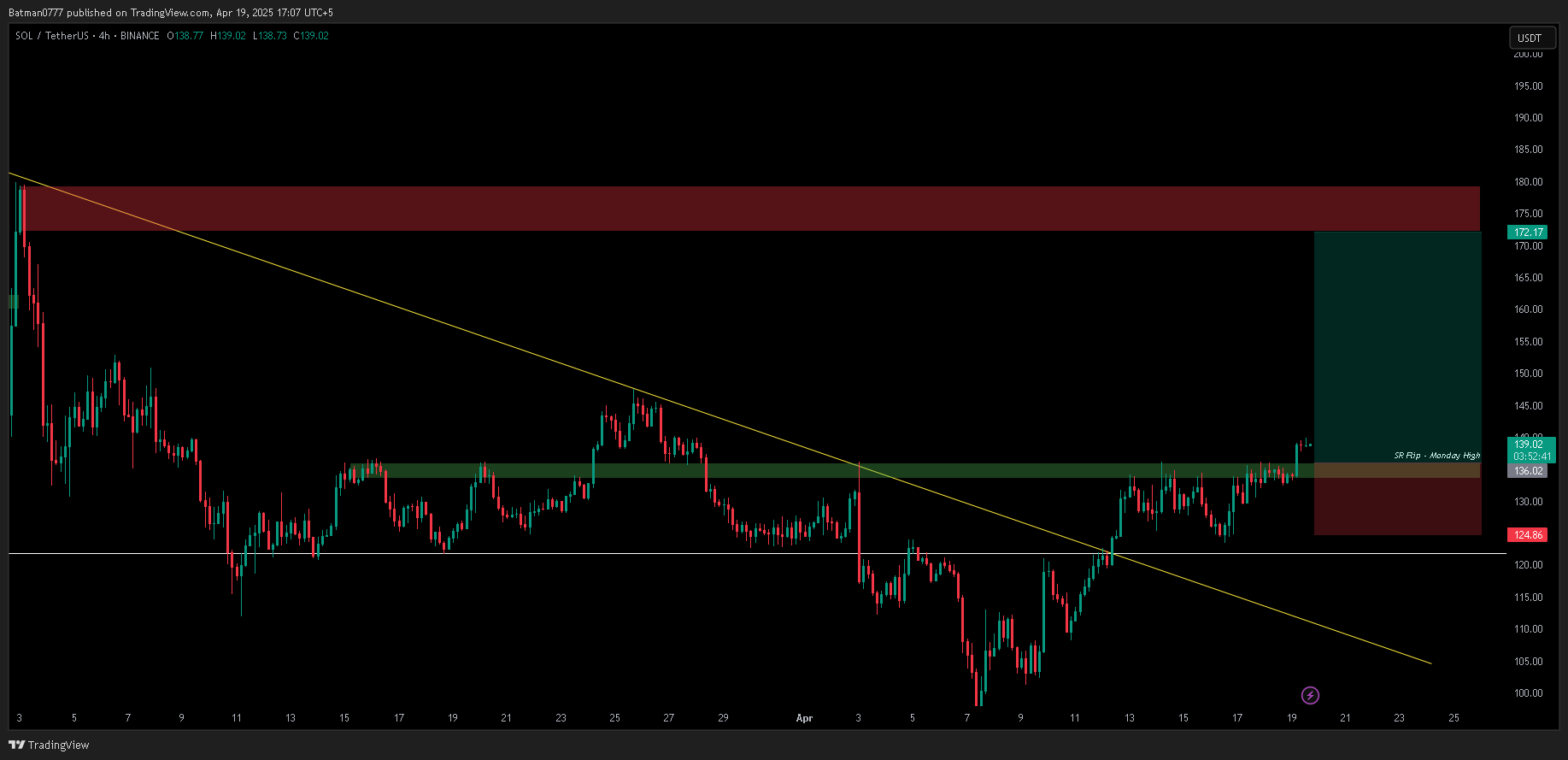1568x760 pixels.
Task: Select the red resistance zone rectangle
Action: coord(752,209)
